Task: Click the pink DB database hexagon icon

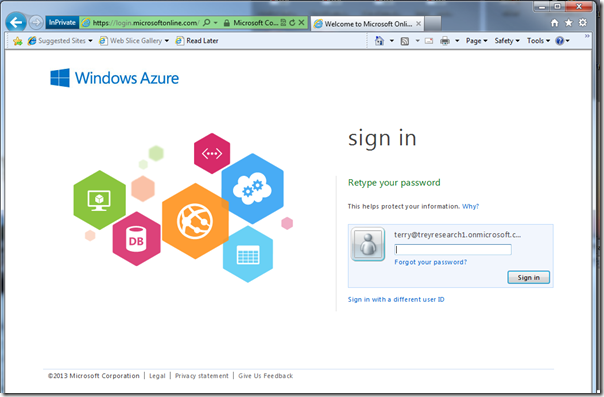Action: (x=136, y=239)
